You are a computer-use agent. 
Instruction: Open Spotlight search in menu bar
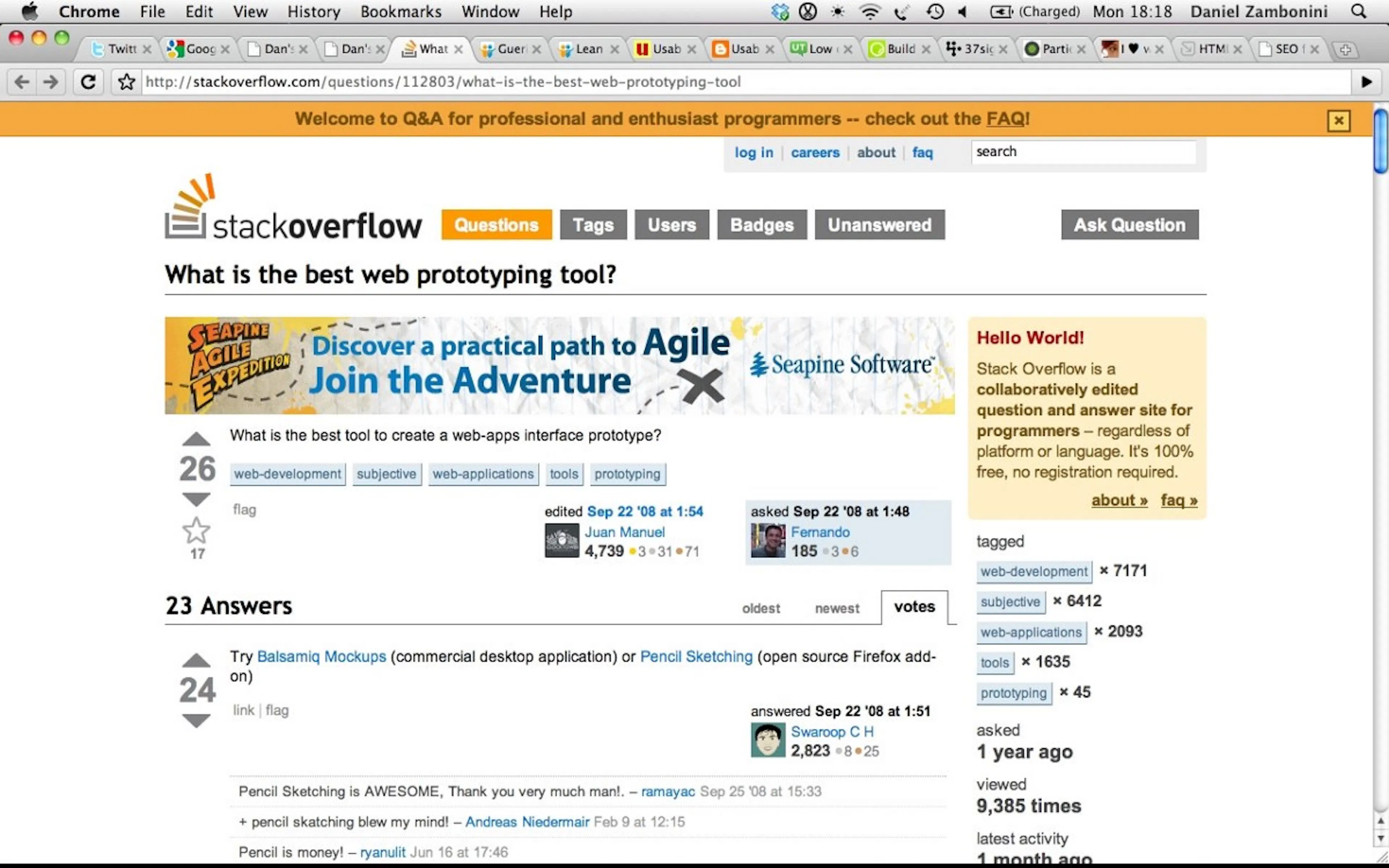[x=1359, y=12]
